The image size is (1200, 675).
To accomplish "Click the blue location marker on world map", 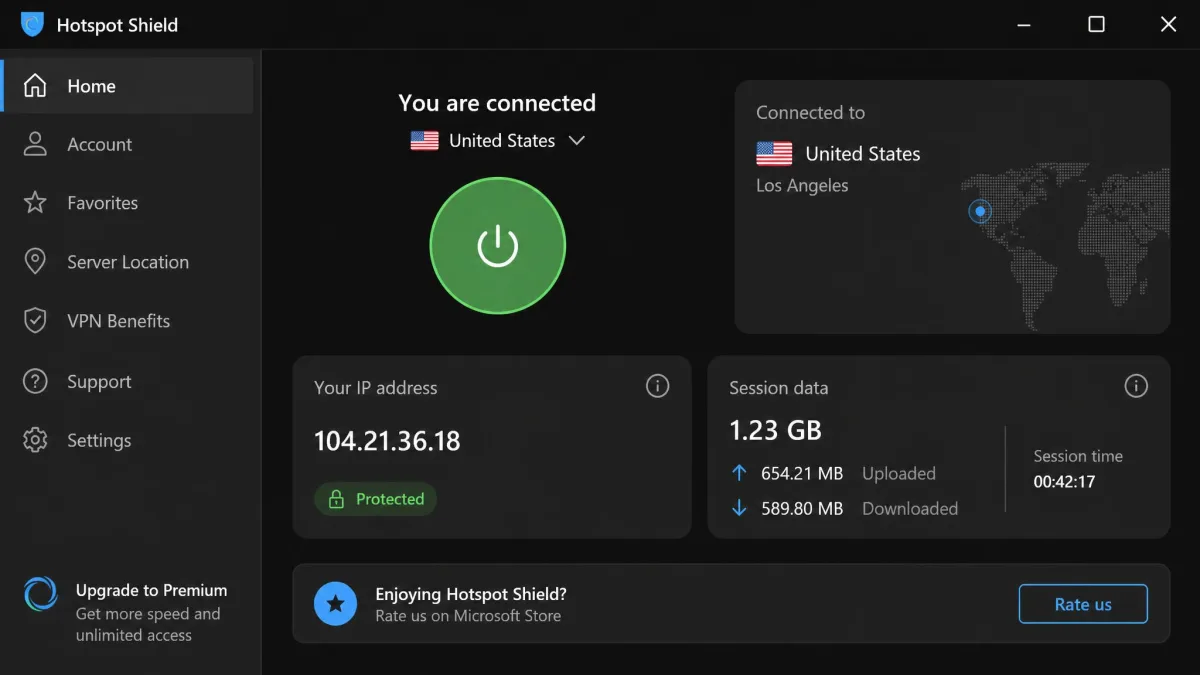I will point(980,211).
